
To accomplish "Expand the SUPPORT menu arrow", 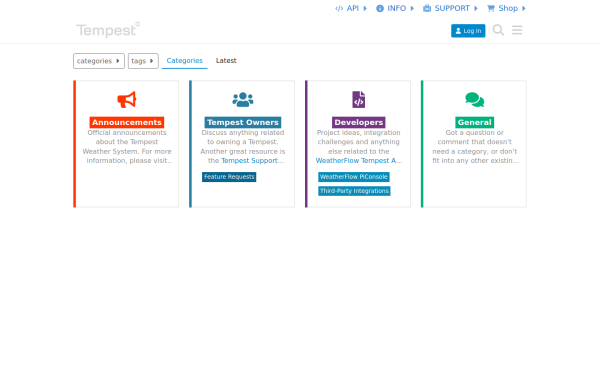I will click(x=476, y=8).
